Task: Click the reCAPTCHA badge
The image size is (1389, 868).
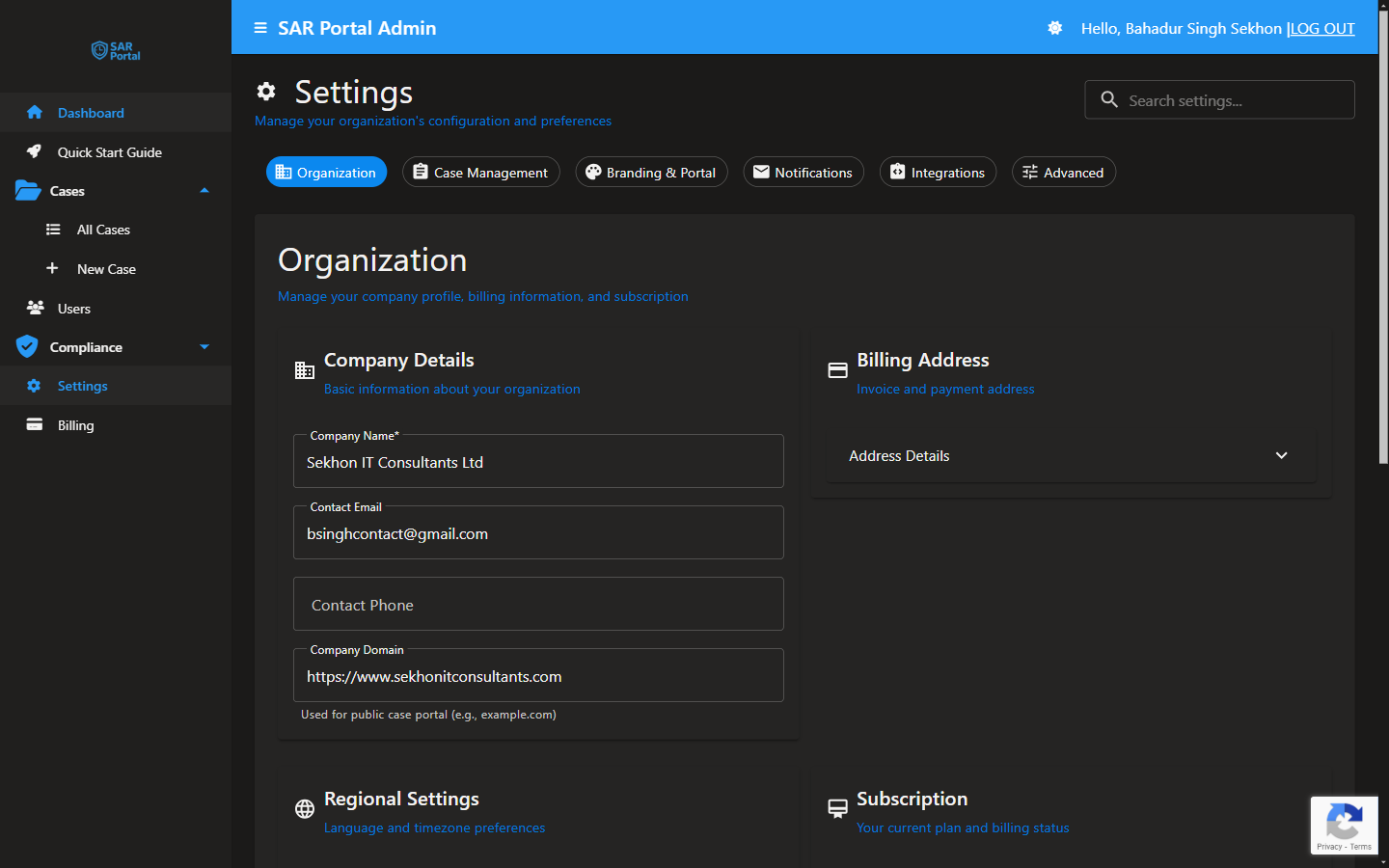Action: tap(1344, 825)
